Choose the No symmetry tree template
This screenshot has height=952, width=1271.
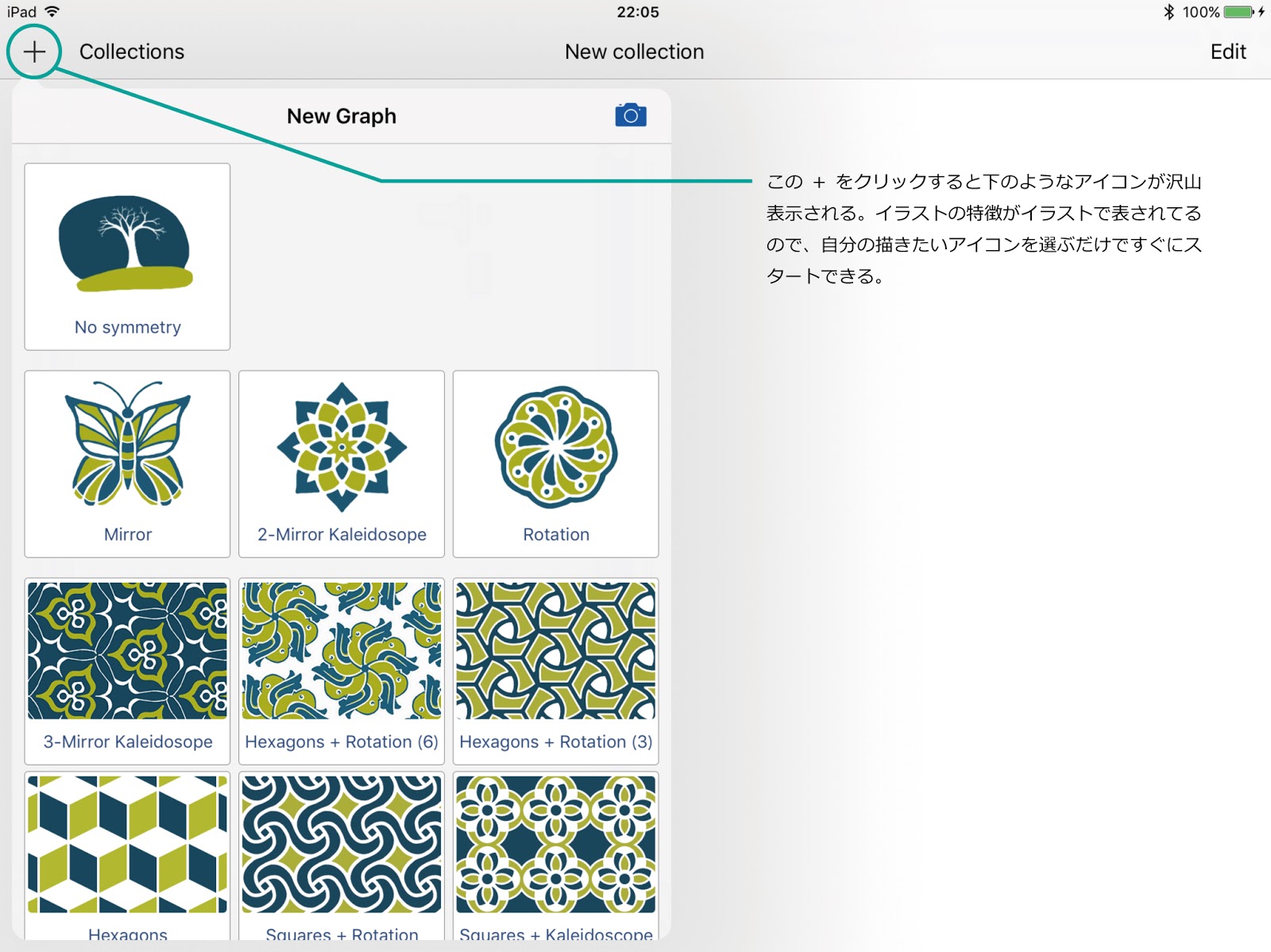[127, 256]
